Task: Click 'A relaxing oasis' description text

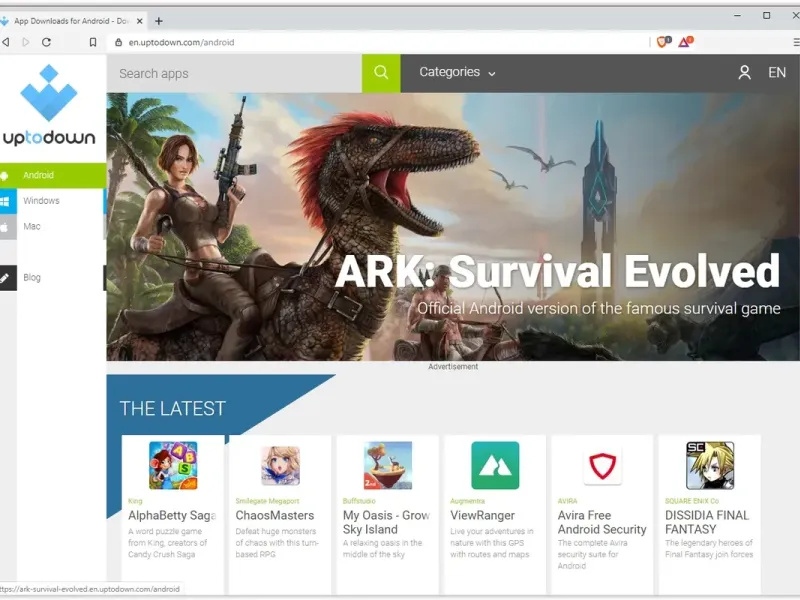Action: pos(382,548)
